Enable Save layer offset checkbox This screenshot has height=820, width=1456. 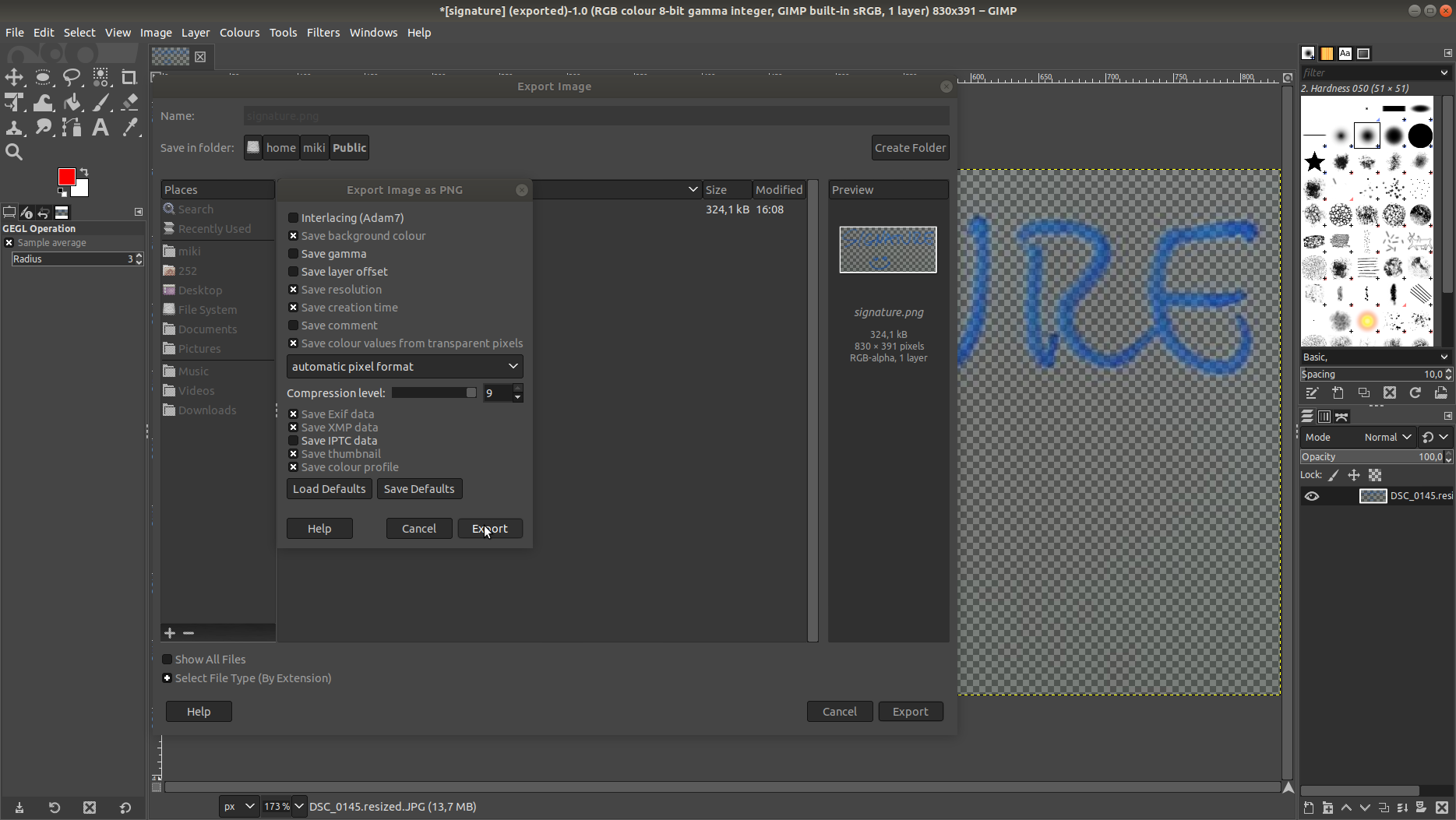[293, 272]
